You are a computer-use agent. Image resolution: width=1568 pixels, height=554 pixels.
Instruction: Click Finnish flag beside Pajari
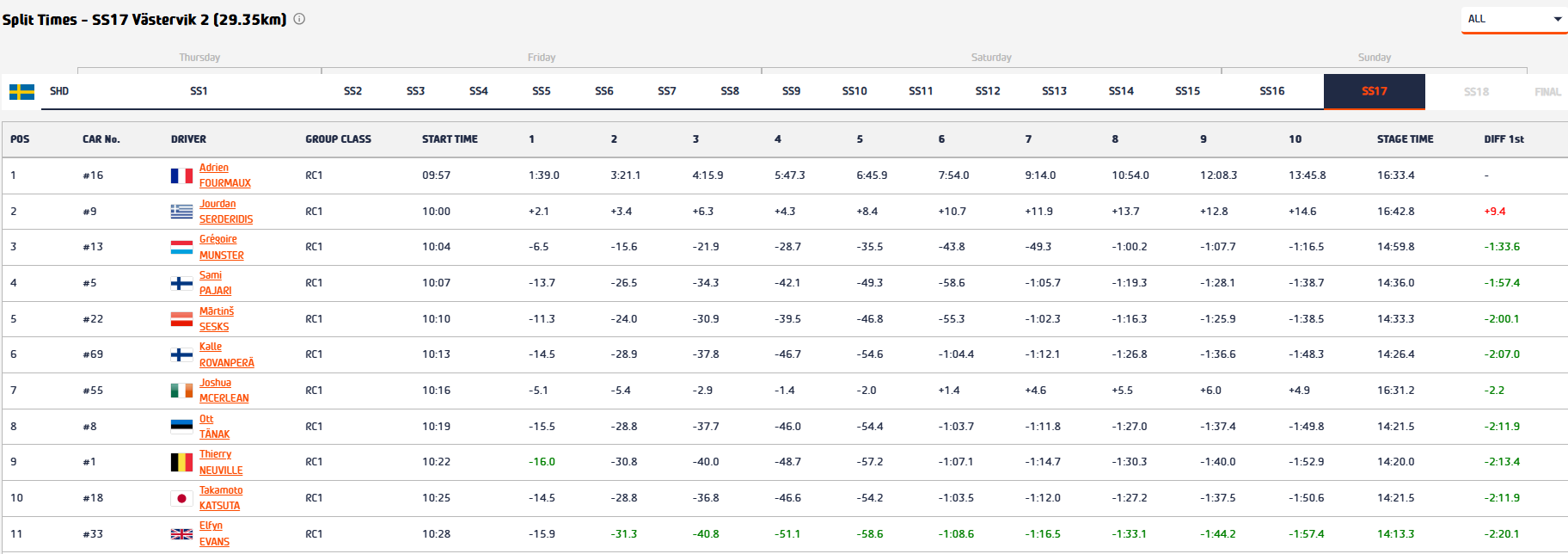click(x=181, y=283)
